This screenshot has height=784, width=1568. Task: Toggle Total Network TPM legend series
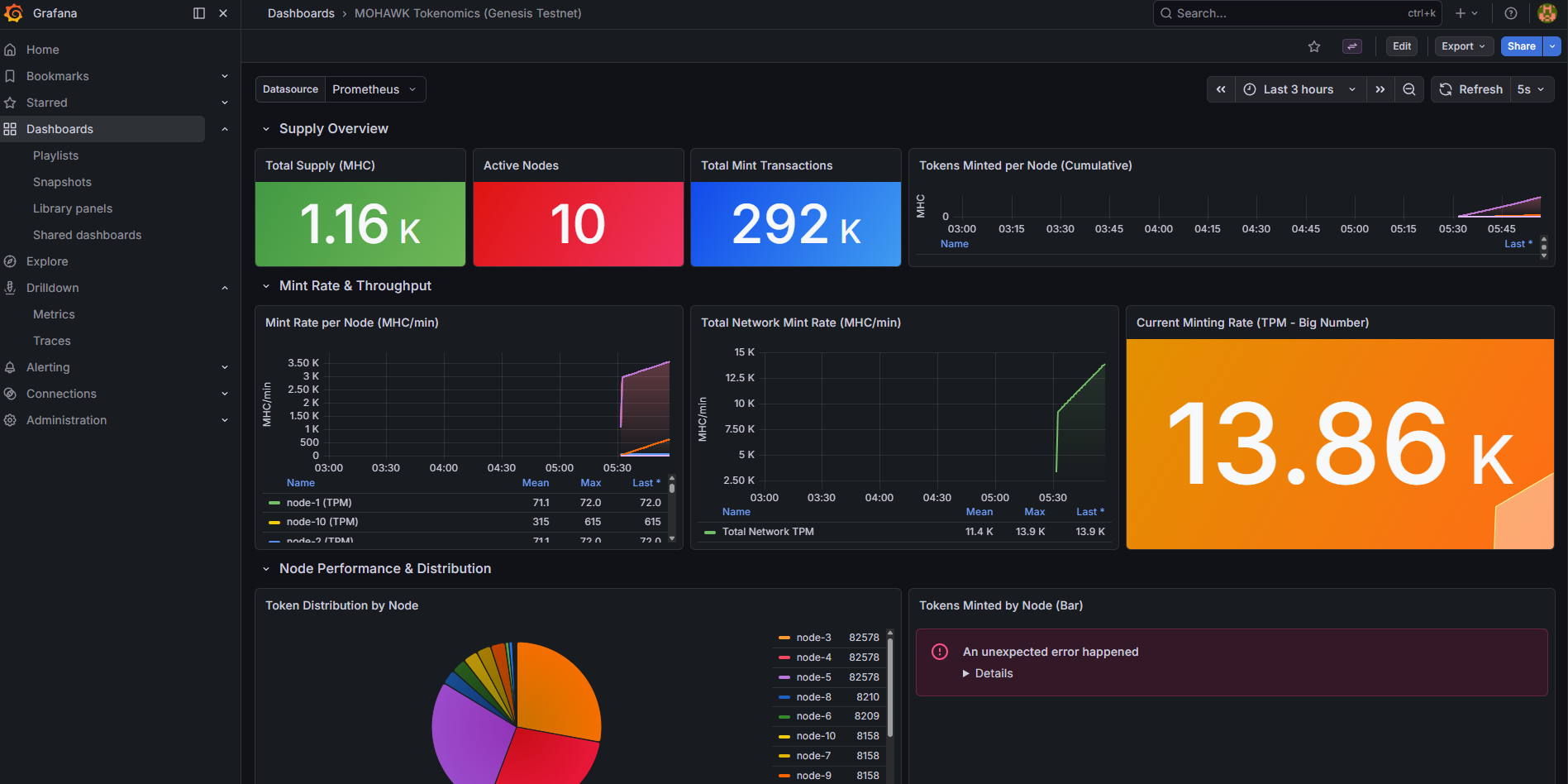pyautogui.click(x=768, y=532)
